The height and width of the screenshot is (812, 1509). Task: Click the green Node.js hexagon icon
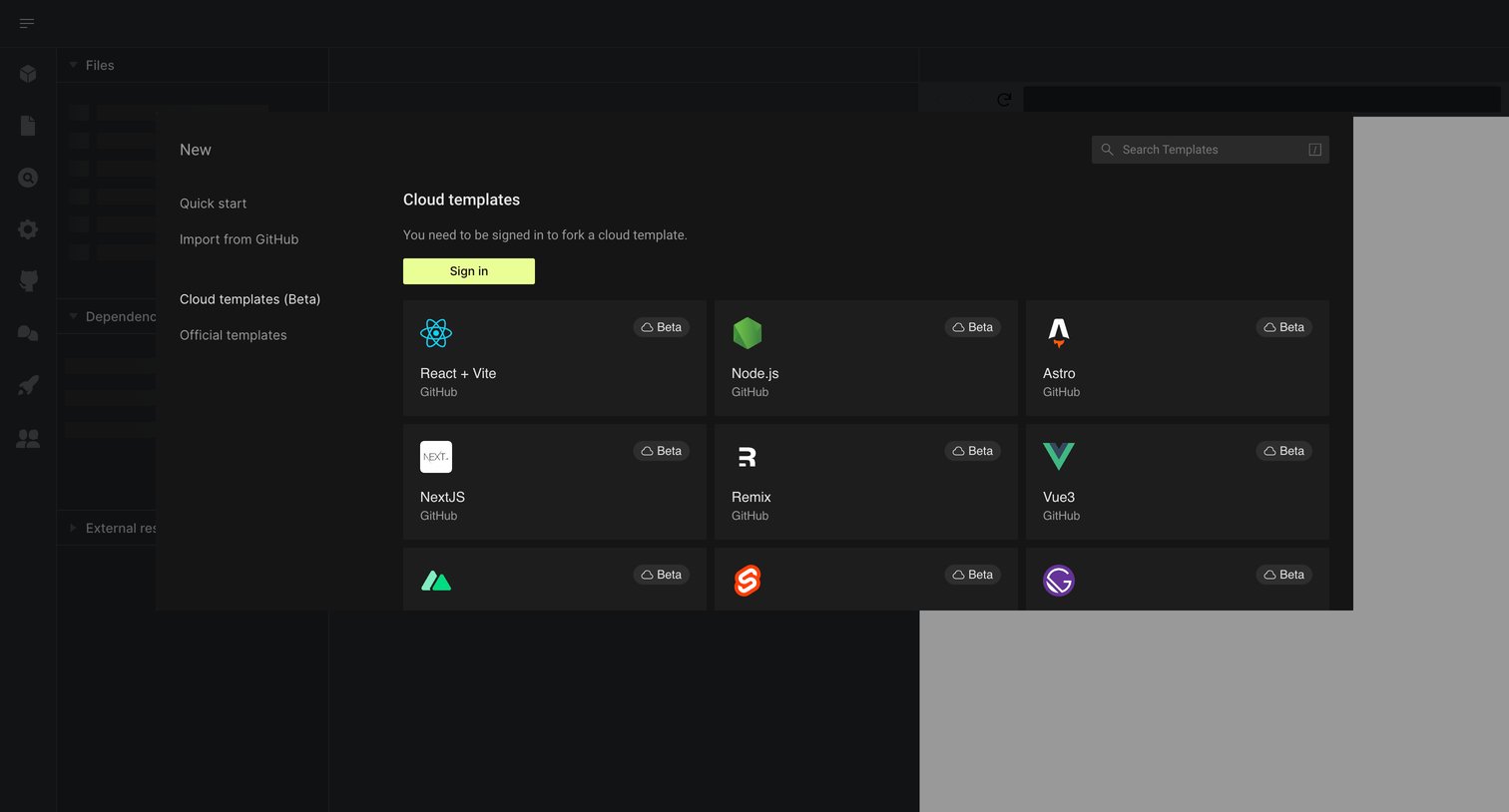748,333
